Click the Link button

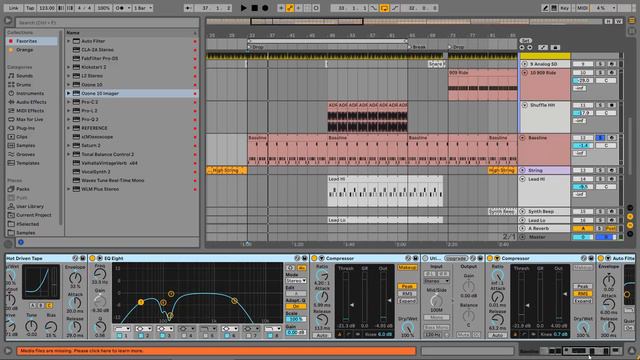13,8
